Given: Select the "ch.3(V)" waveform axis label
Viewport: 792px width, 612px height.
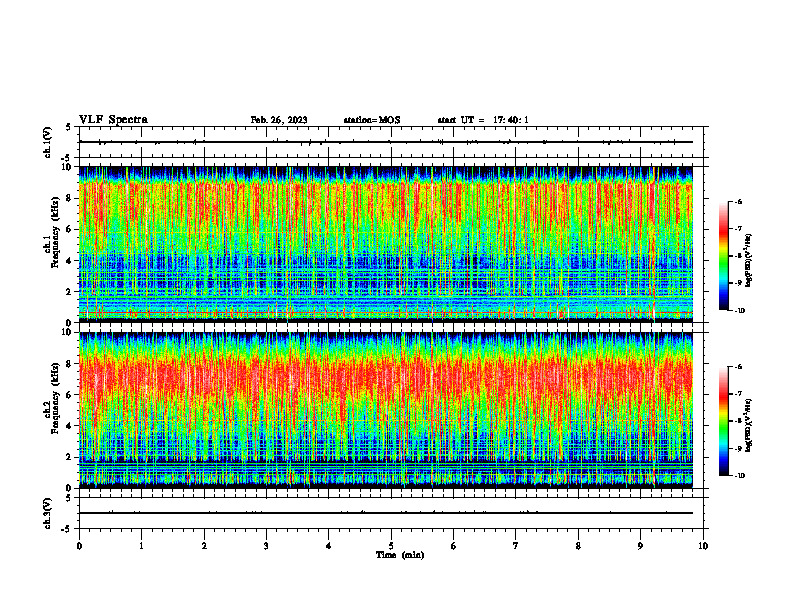Looking at the screenshot, I should [48, 513].
